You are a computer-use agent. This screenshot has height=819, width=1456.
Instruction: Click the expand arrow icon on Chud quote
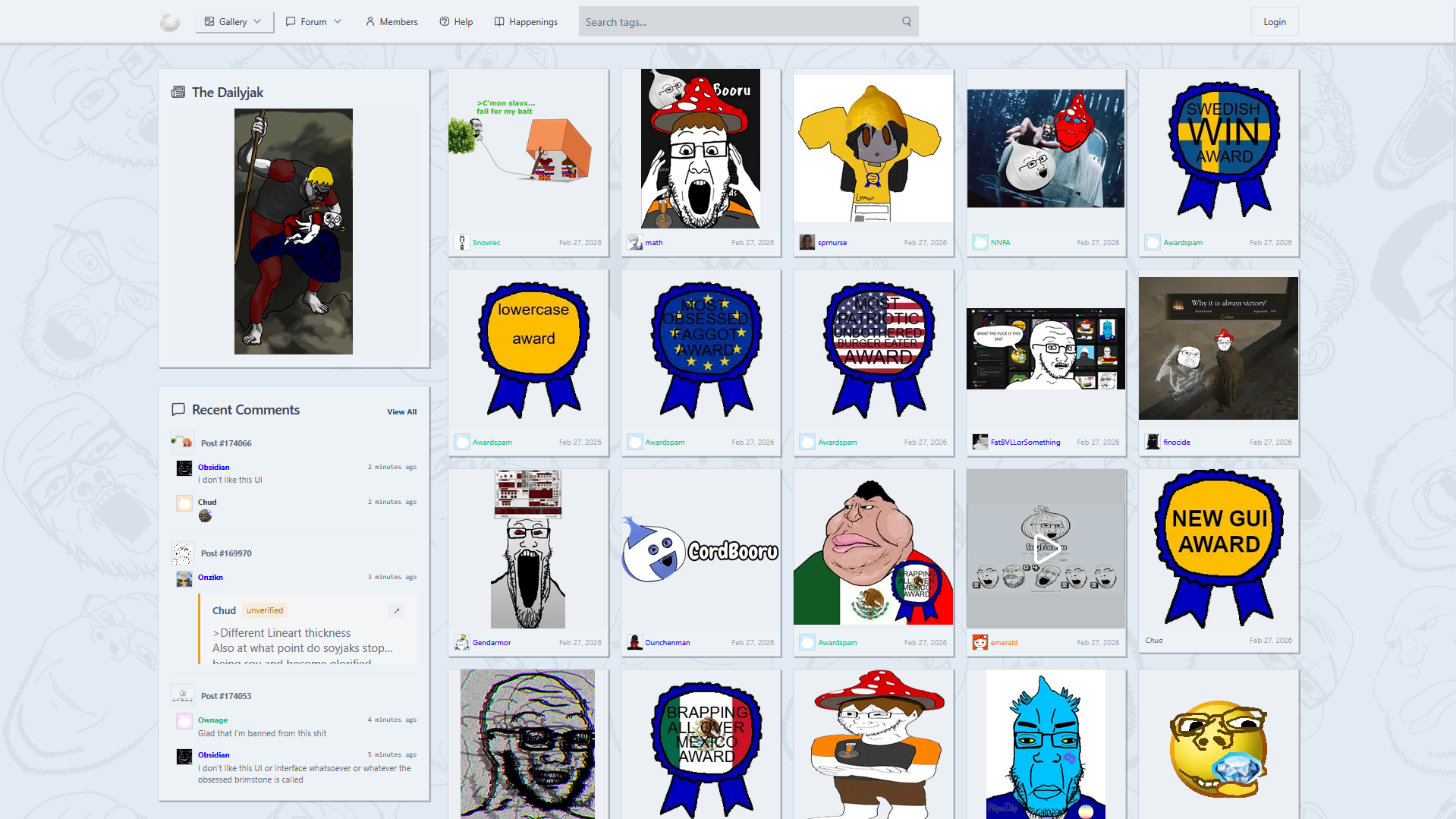pos(396,610)
